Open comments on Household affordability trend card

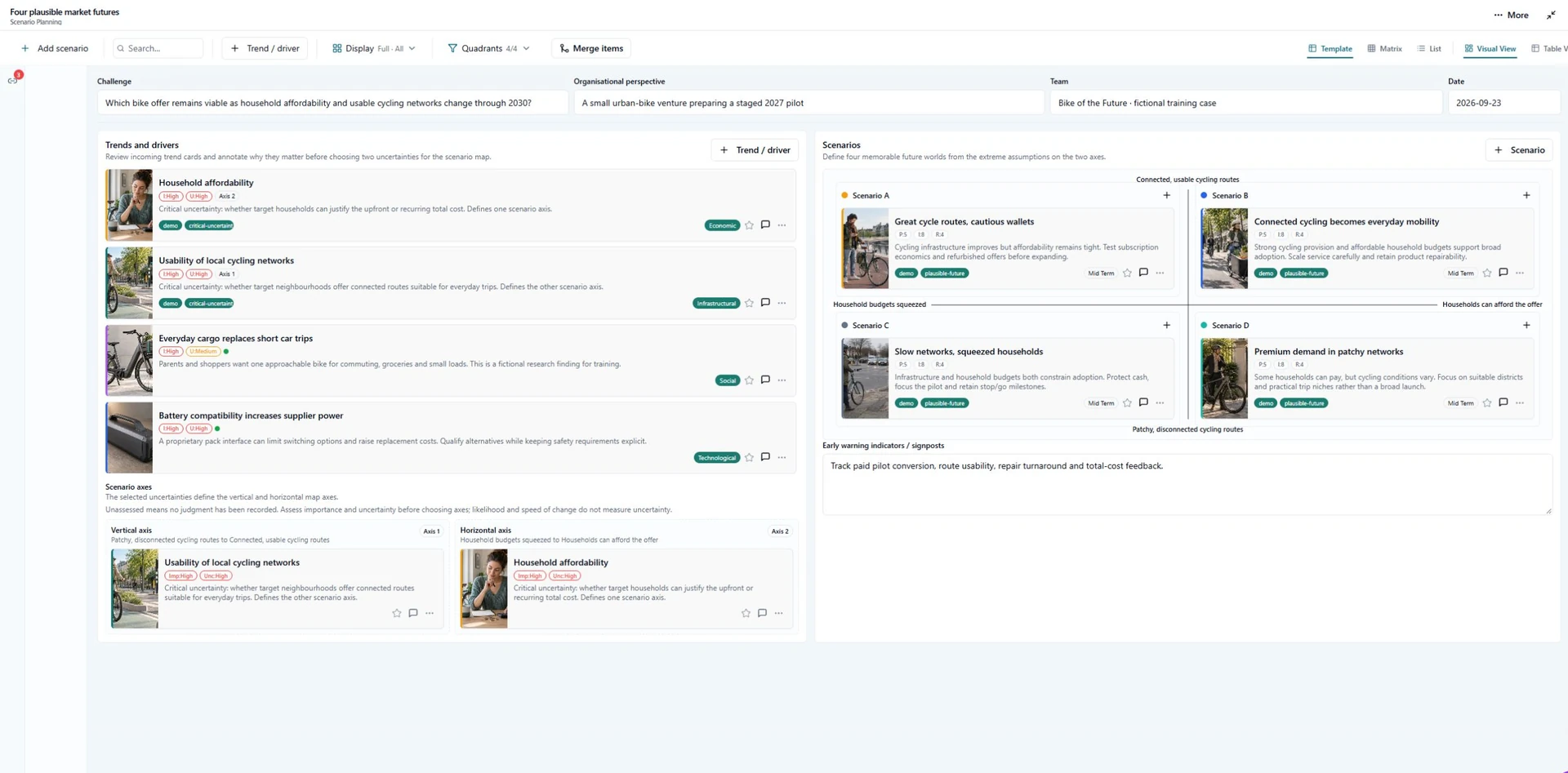[x=765, y=225]
